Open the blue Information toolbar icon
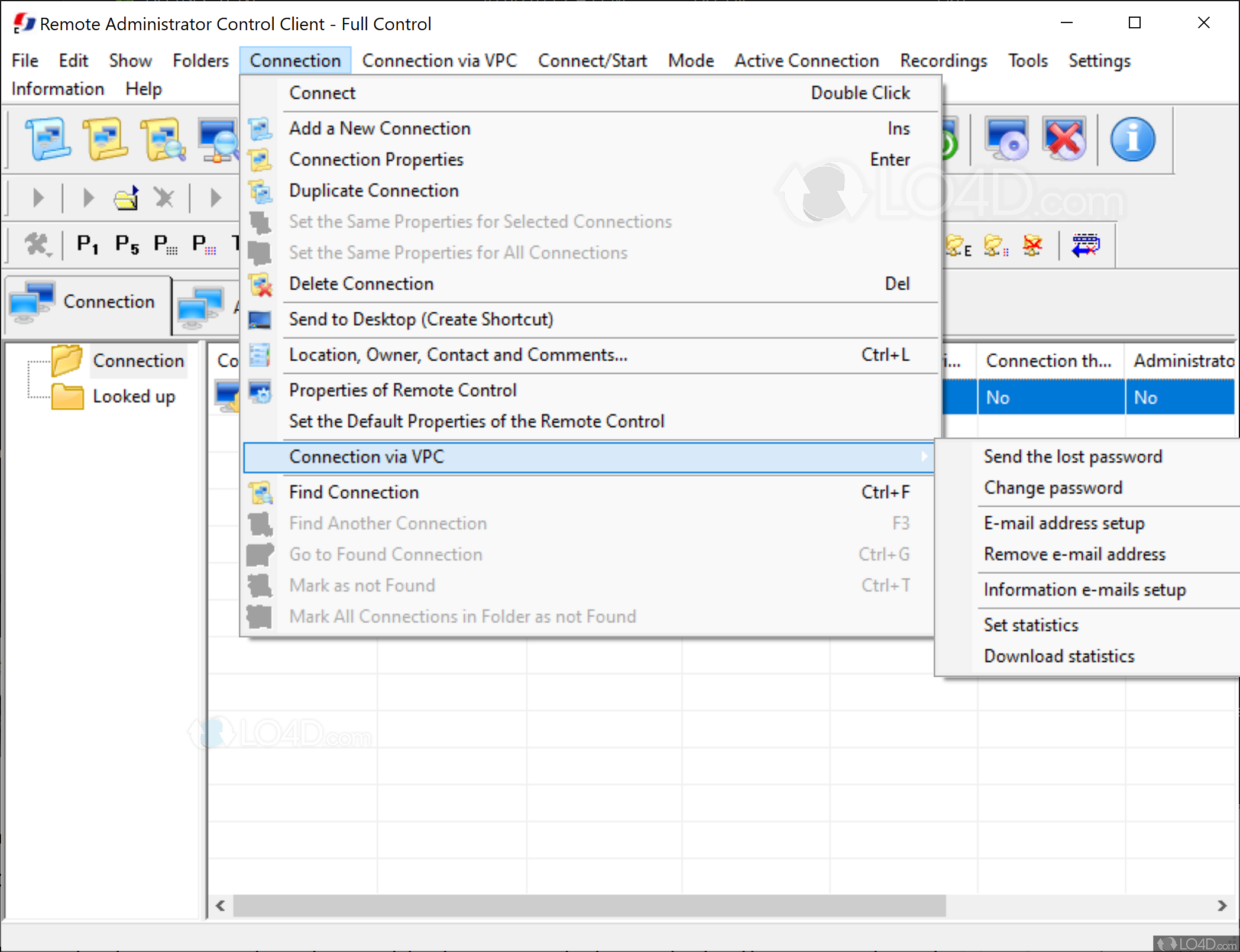 click(x=1132, y=138)
